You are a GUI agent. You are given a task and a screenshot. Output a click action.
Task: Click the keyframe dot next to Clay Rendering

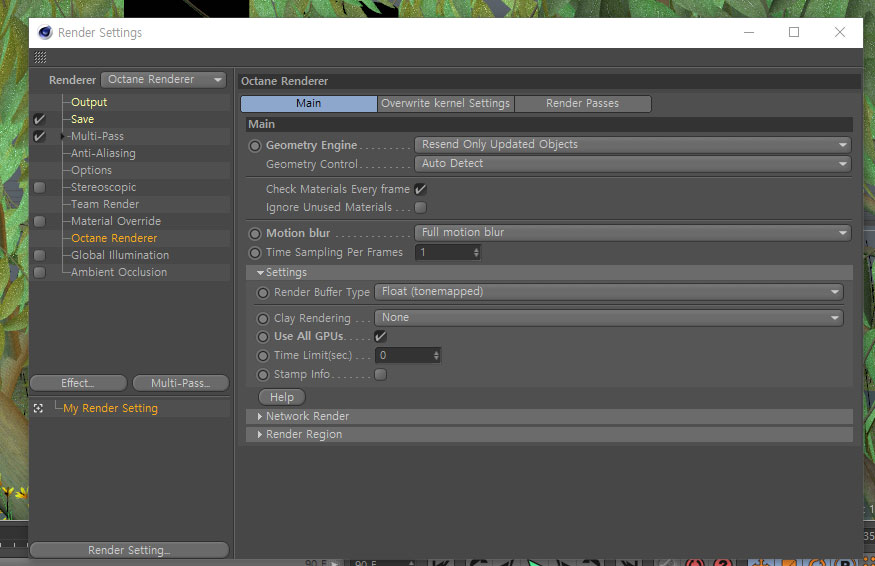point(263,319)
